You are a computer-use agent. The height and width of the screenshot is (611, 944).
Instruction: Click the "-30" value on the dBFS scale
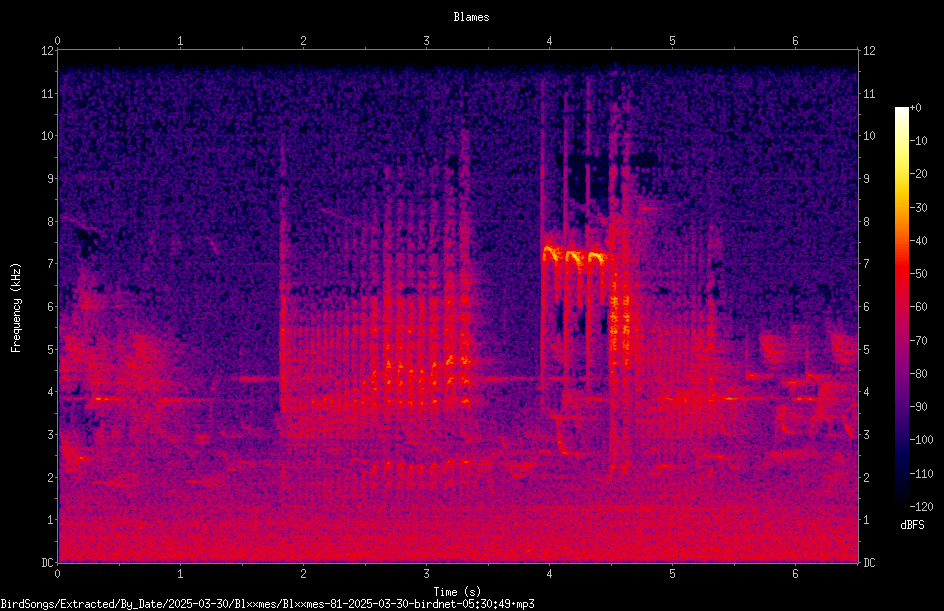918,208
